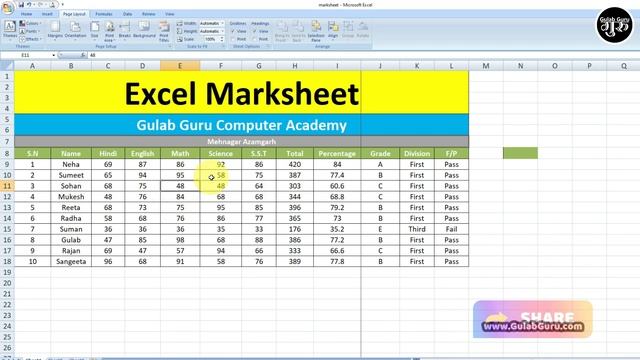Image resolution: width=640 pixels, height=360 pixels.
Task: Click the Mehnagar Azamgarh cell
Action: [241, 142]
